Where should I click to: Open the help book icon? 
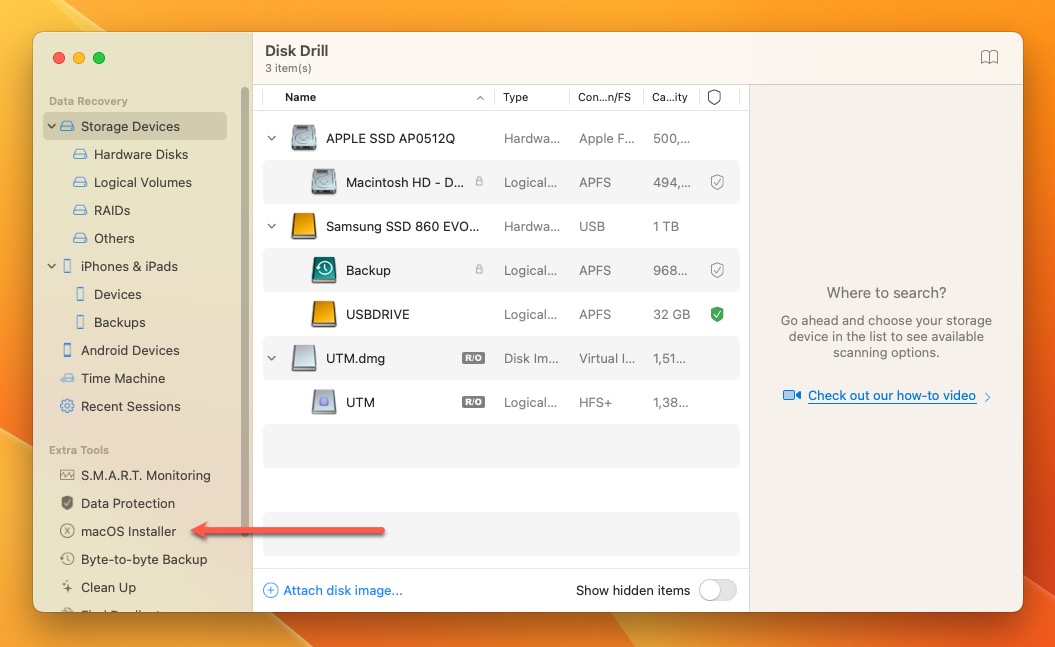989,57
